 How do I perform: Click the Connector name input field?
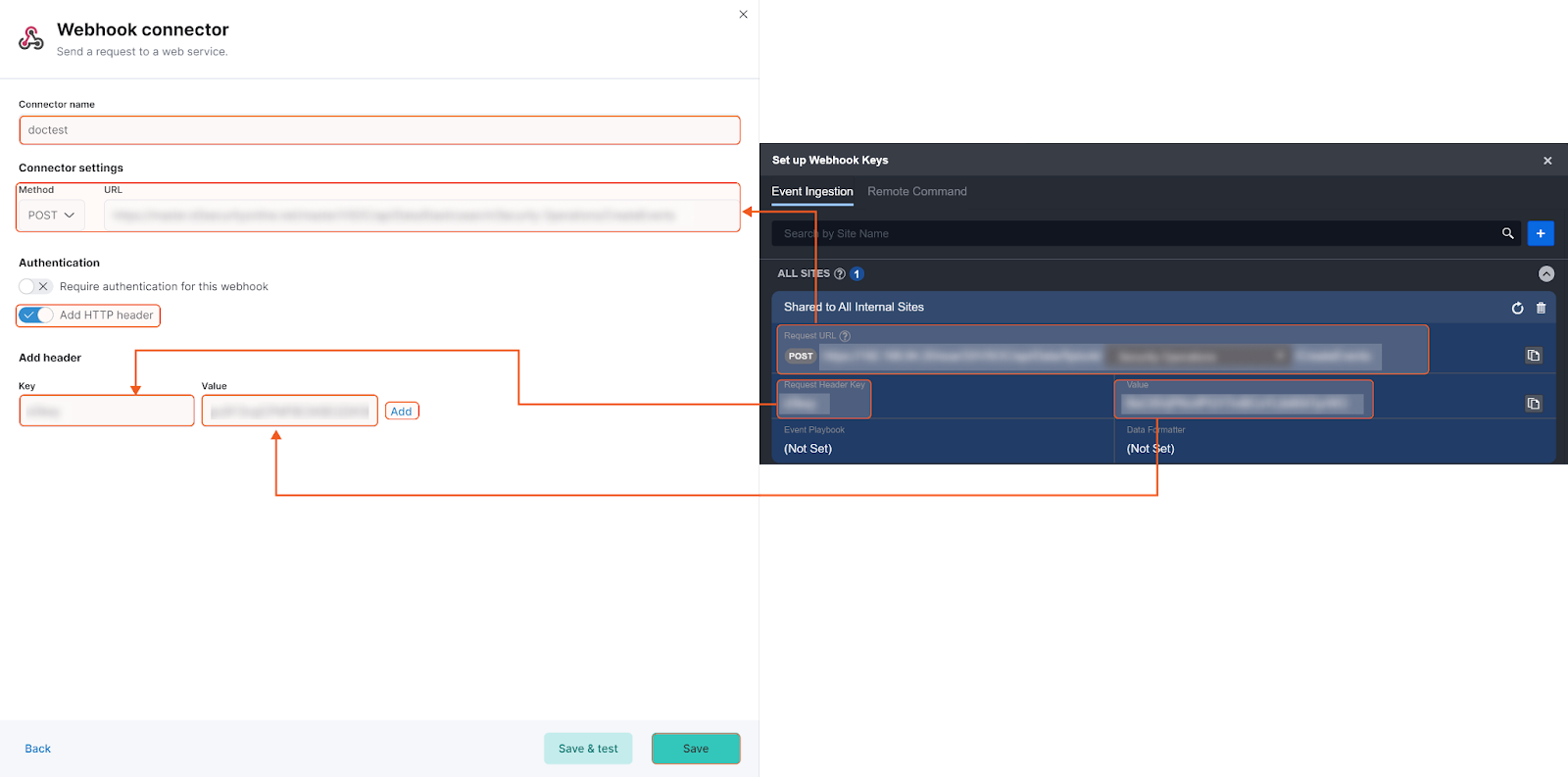click(379, 130)
